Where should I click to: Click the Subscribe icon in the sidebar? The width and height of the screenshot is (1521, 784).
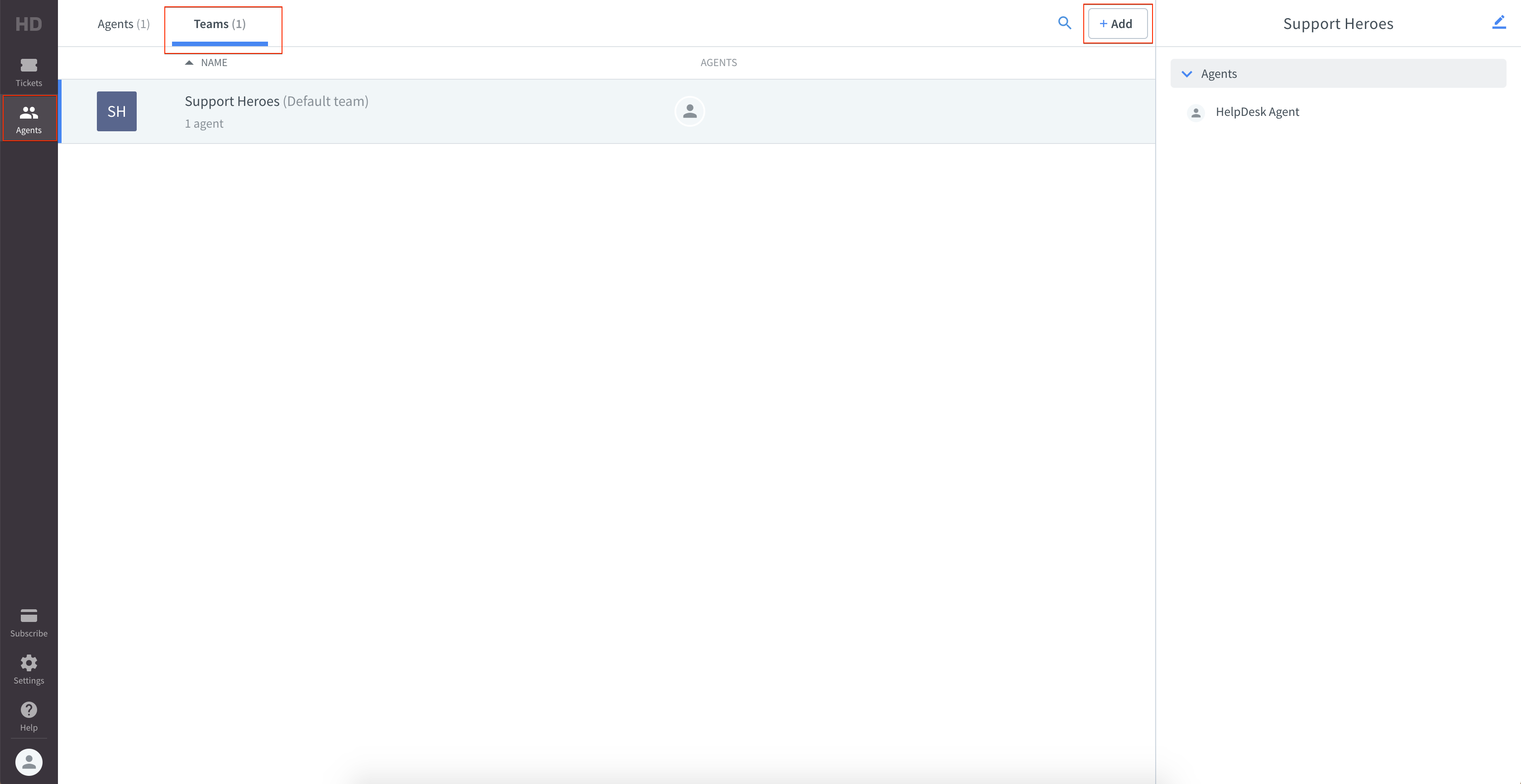click(x=29, y=621)
